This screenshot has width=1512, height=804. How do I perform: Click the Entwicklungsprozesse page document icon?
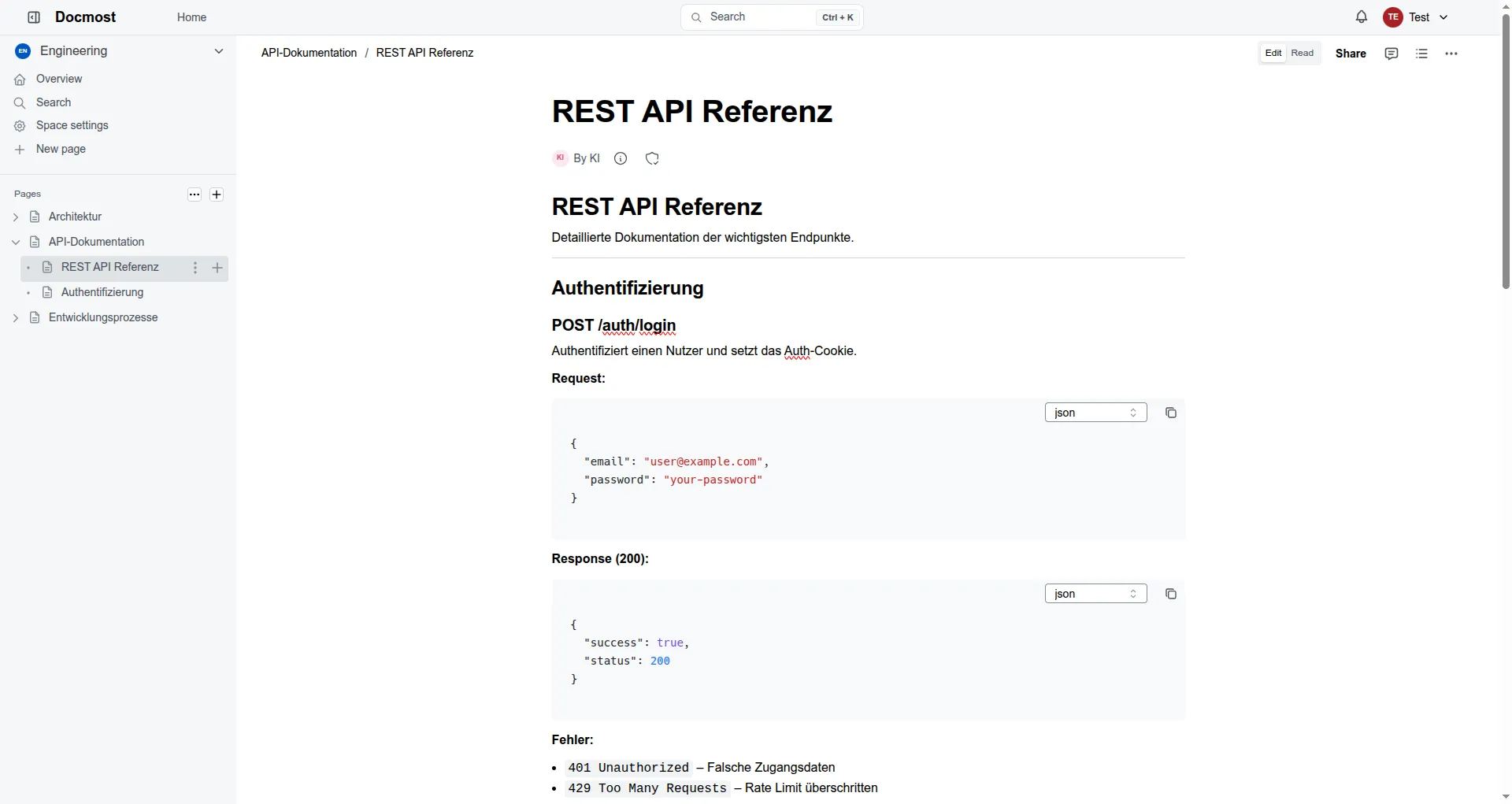tap(35, 317)
